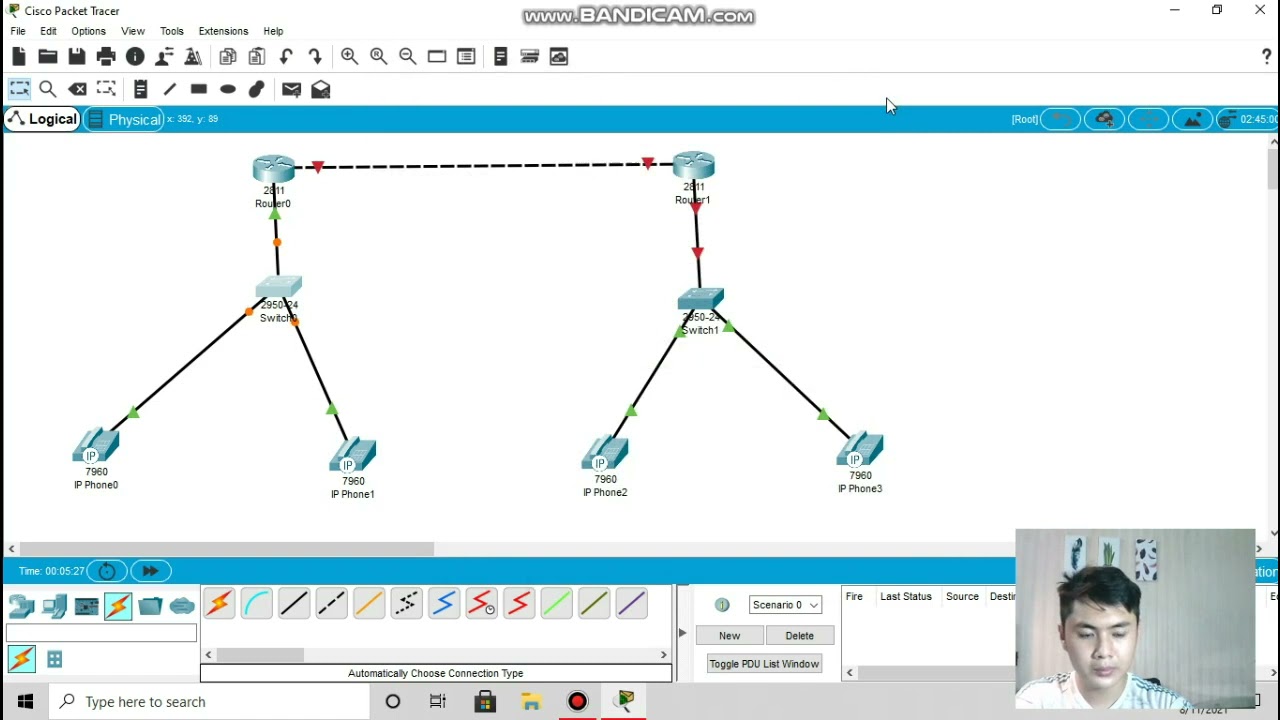The image size is (1280, 720).
Task: Open IP Phone3 device
Action: 860,450
